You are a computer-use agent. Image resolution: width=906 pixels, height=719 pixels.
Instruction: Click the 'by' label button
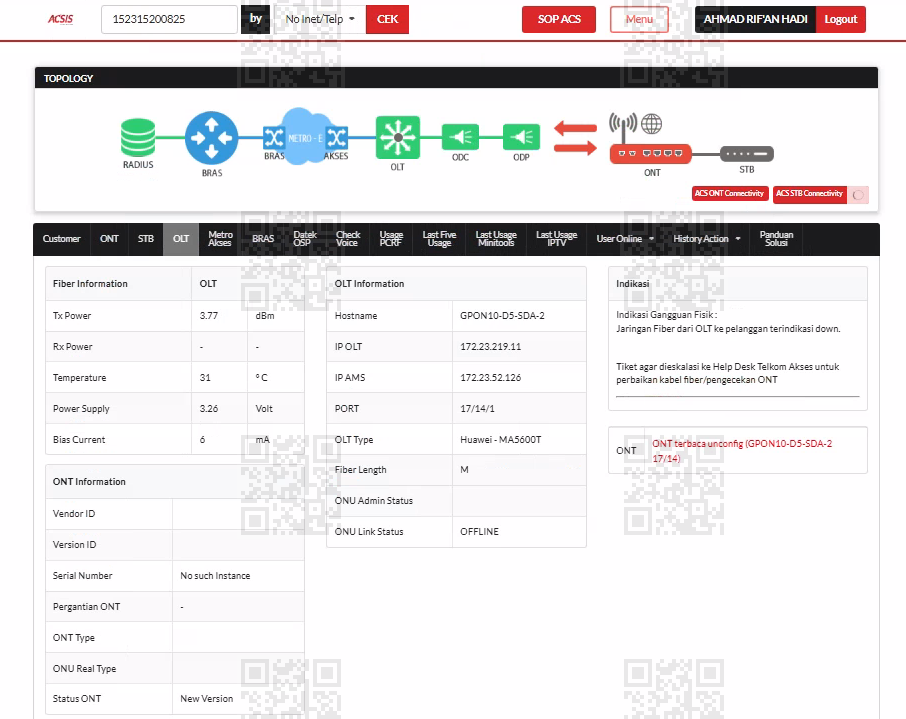[255, 19]
